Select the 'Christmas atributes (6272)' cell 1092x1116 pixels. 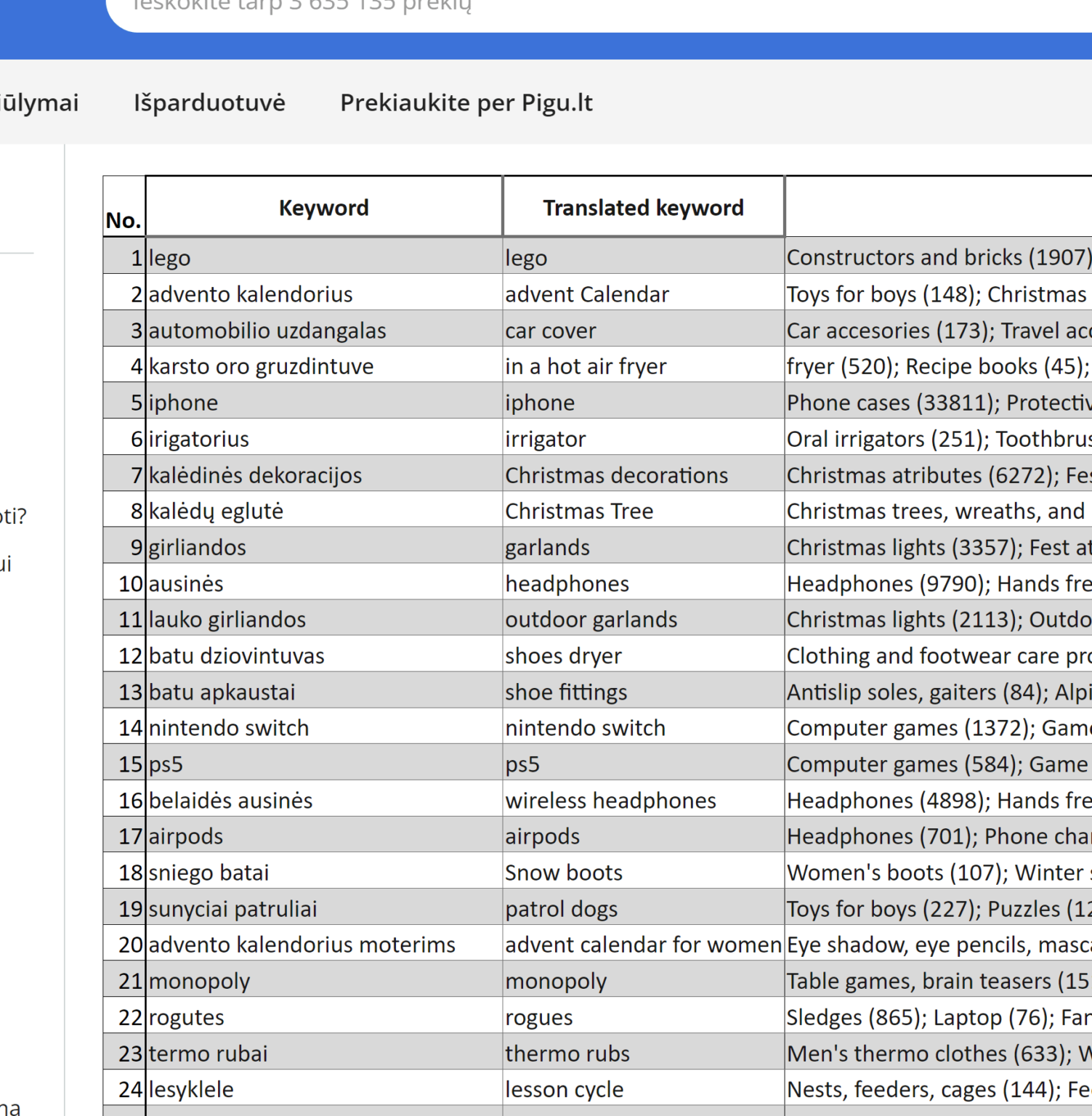point(939,473)
